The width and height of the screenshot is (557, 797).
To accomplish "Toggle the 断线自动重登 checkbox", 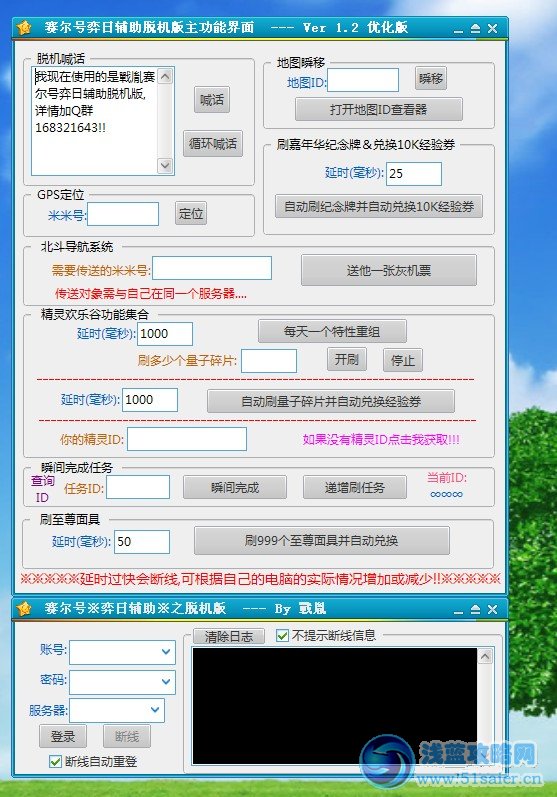I will click(55, 761).
